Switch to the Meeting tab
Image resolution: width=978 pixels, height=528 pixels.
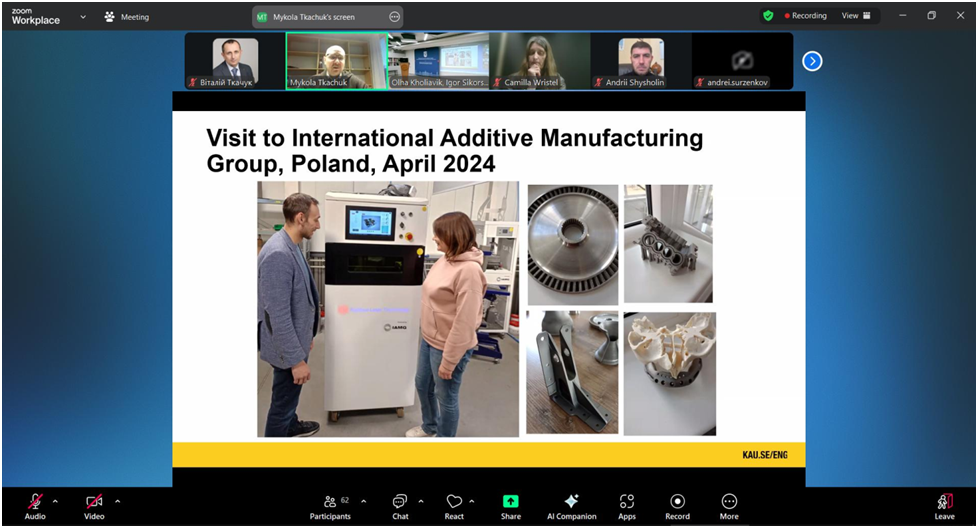(127, 17)
